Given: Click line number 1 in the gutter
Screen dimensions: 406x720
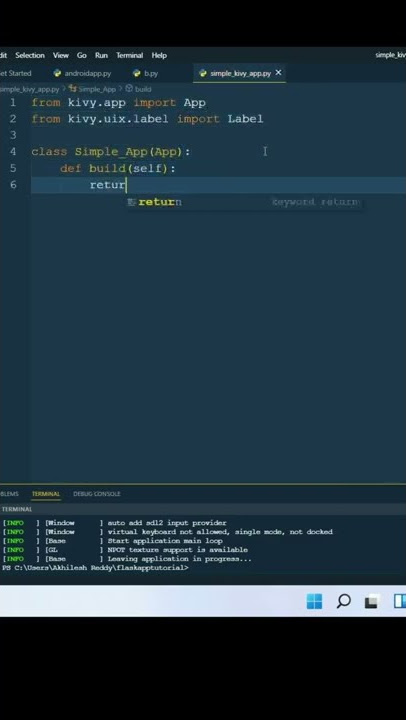Looking at the screenshot, I should pyautogui.click(x=13, y=102).
